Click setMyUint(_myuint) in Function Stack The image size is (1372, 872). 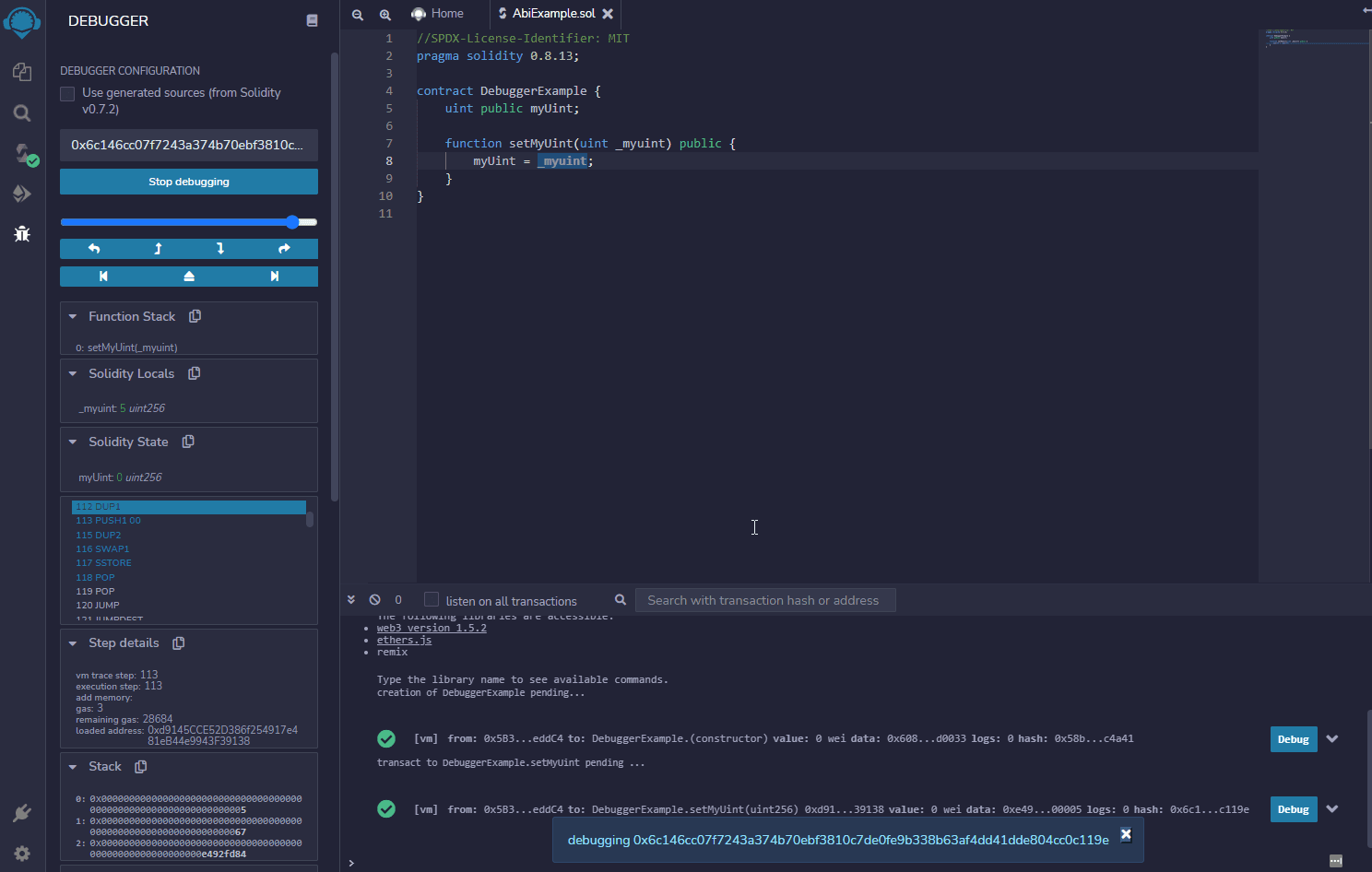(x=132, y=348)
